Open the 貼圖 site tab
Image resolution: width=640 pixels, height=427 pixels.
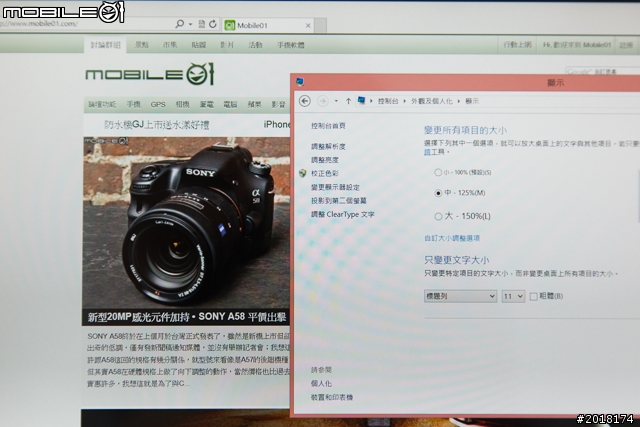pyautogui.click(x=198, y=45)
